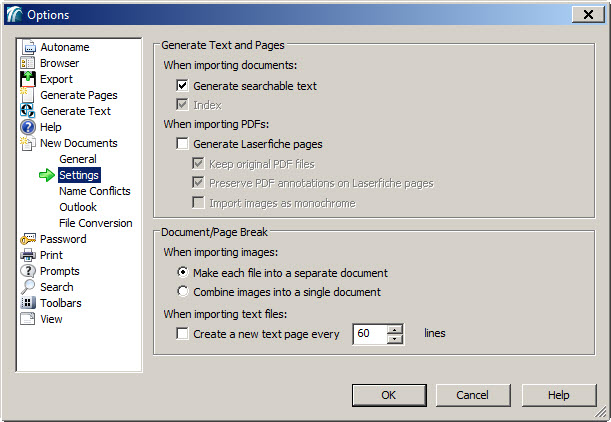Tick Create a new text page checkbox
The image size is (611, 422).
click(x=182, y=334)
